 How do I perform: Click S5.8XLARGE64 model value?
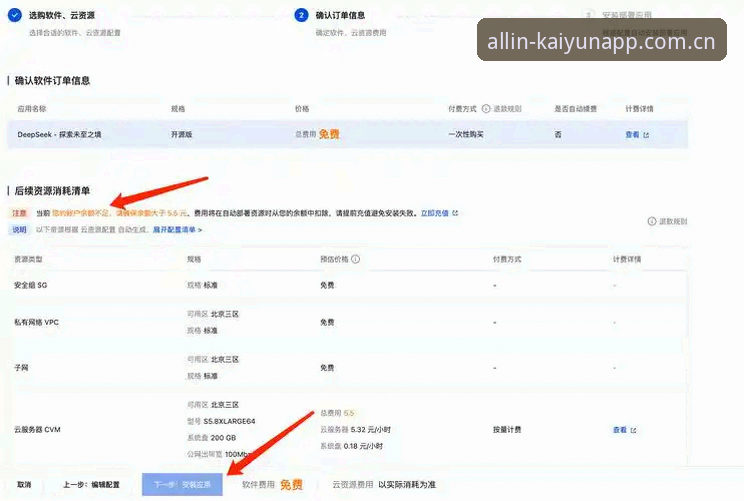[x=229, y=421]
